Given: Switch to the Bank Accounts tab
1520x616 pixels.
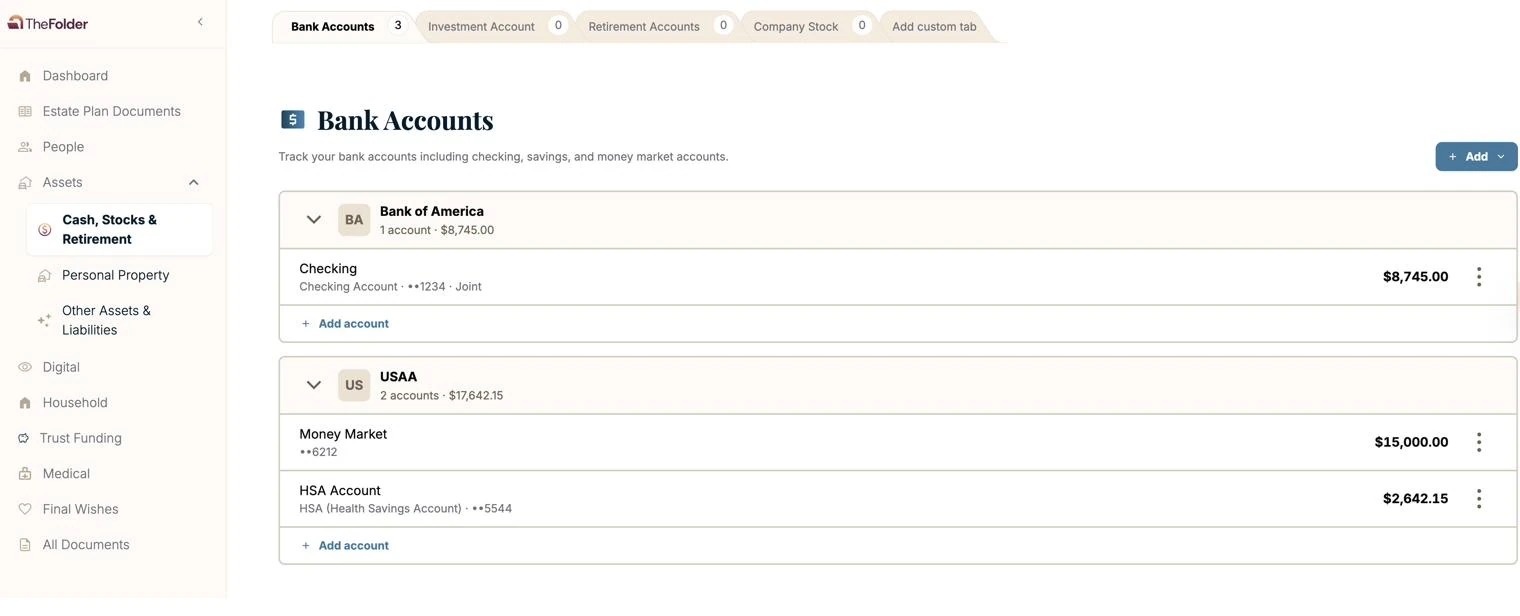Looking at the screenshot, I should click(343, 26).
